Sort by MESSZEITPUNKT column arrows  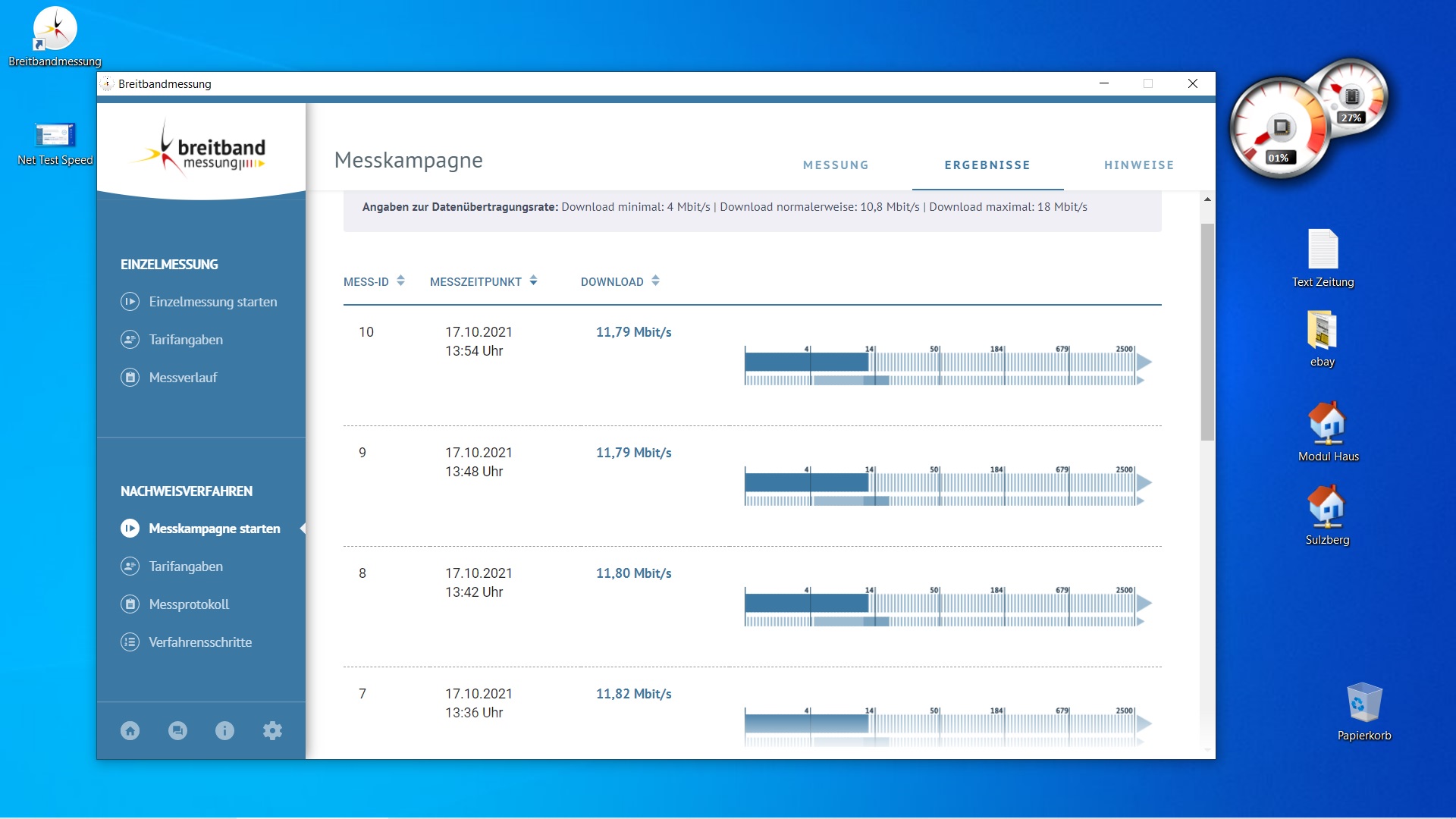click(533, 281)
